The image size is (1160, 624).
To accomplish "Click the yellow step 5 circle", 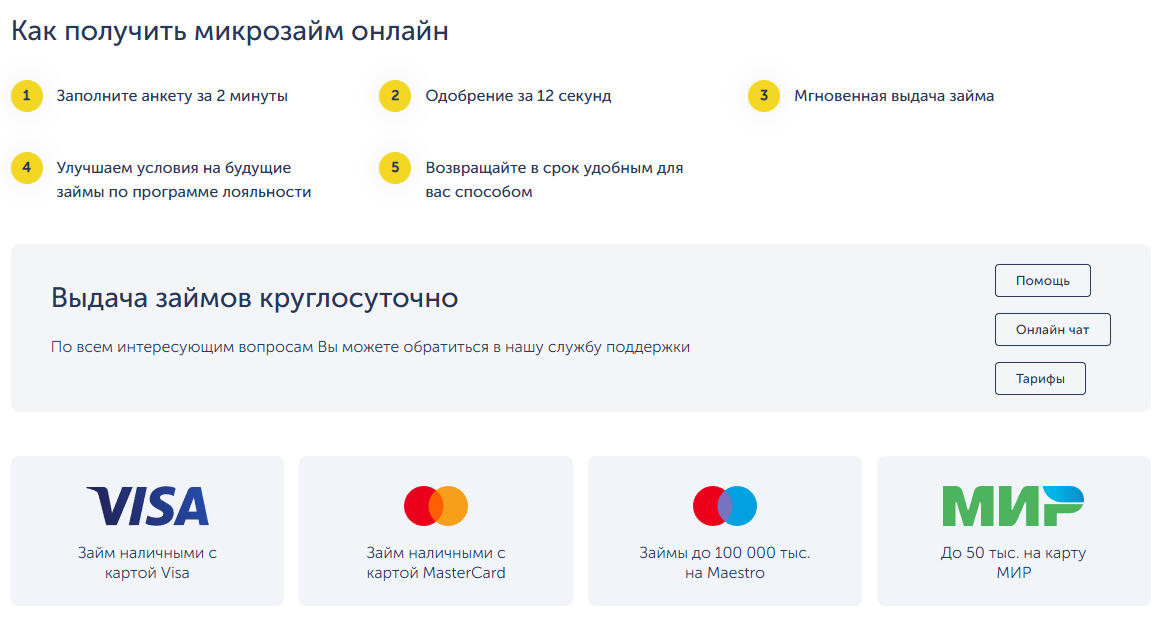I will (x=395, y=168).
